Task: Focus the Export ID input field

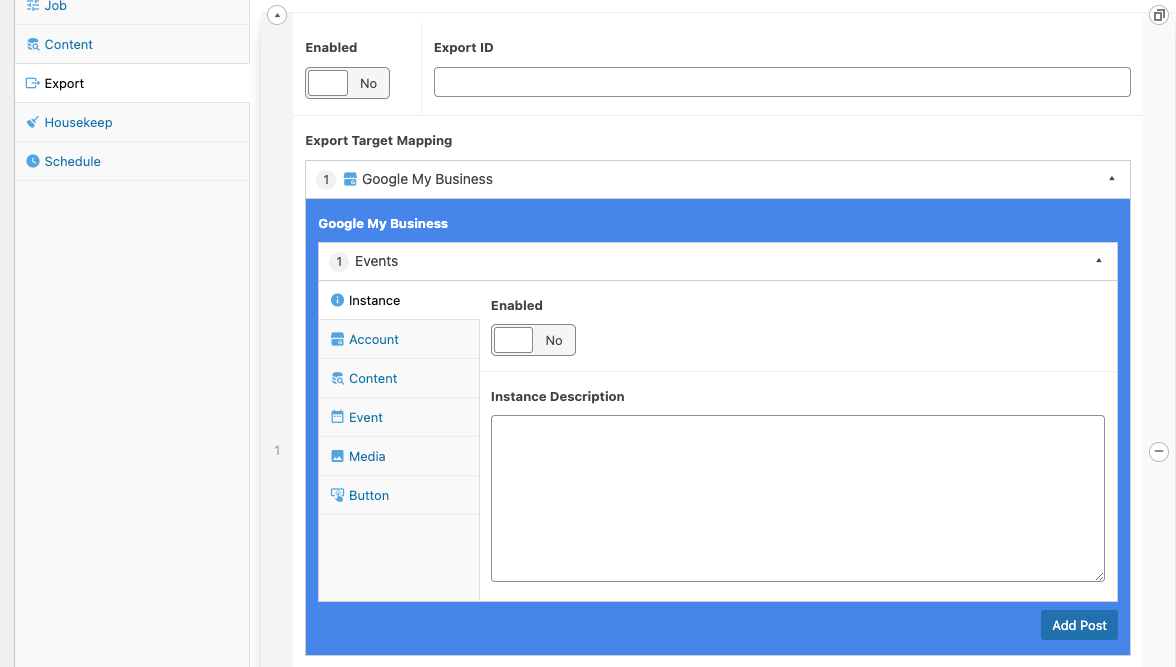Action: pos(782,82)
